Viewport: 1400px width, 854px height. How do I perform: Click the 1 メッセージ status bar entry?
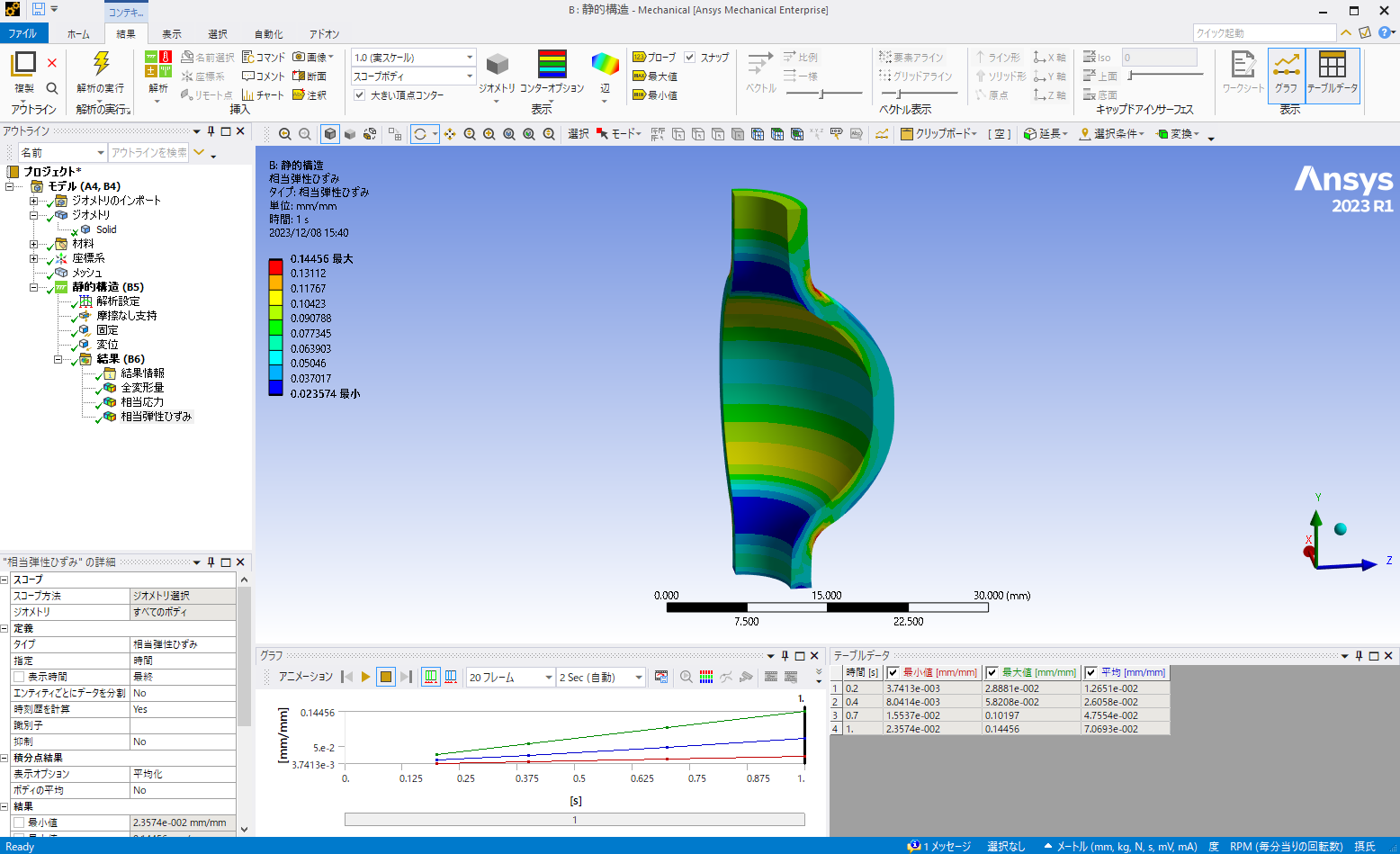[940, 846]
